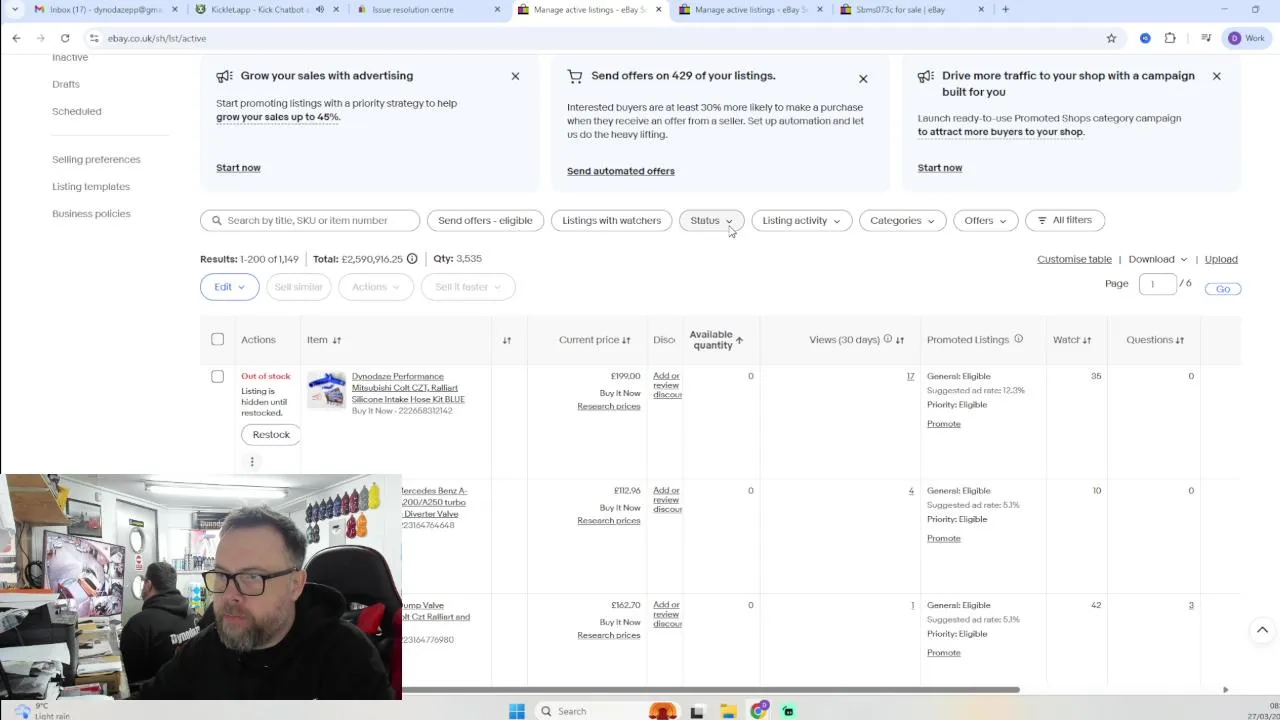Go back in browser history
Viewport: 1280px width, 720px height.
(16, 38)
